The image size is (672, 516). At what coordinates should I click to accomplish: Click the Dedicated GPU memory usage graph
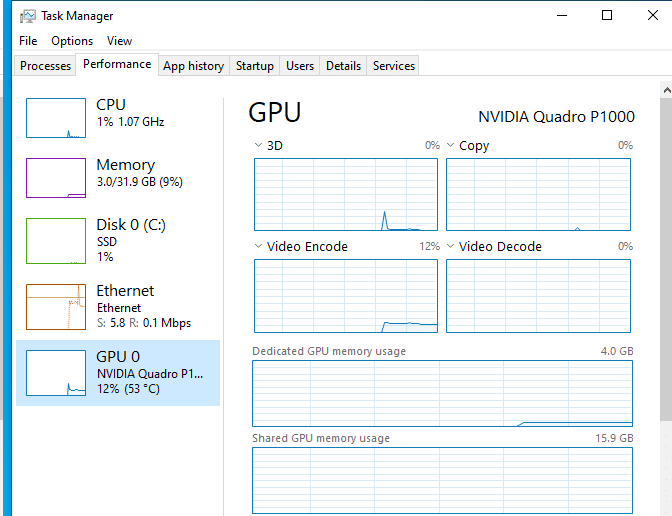442,393
